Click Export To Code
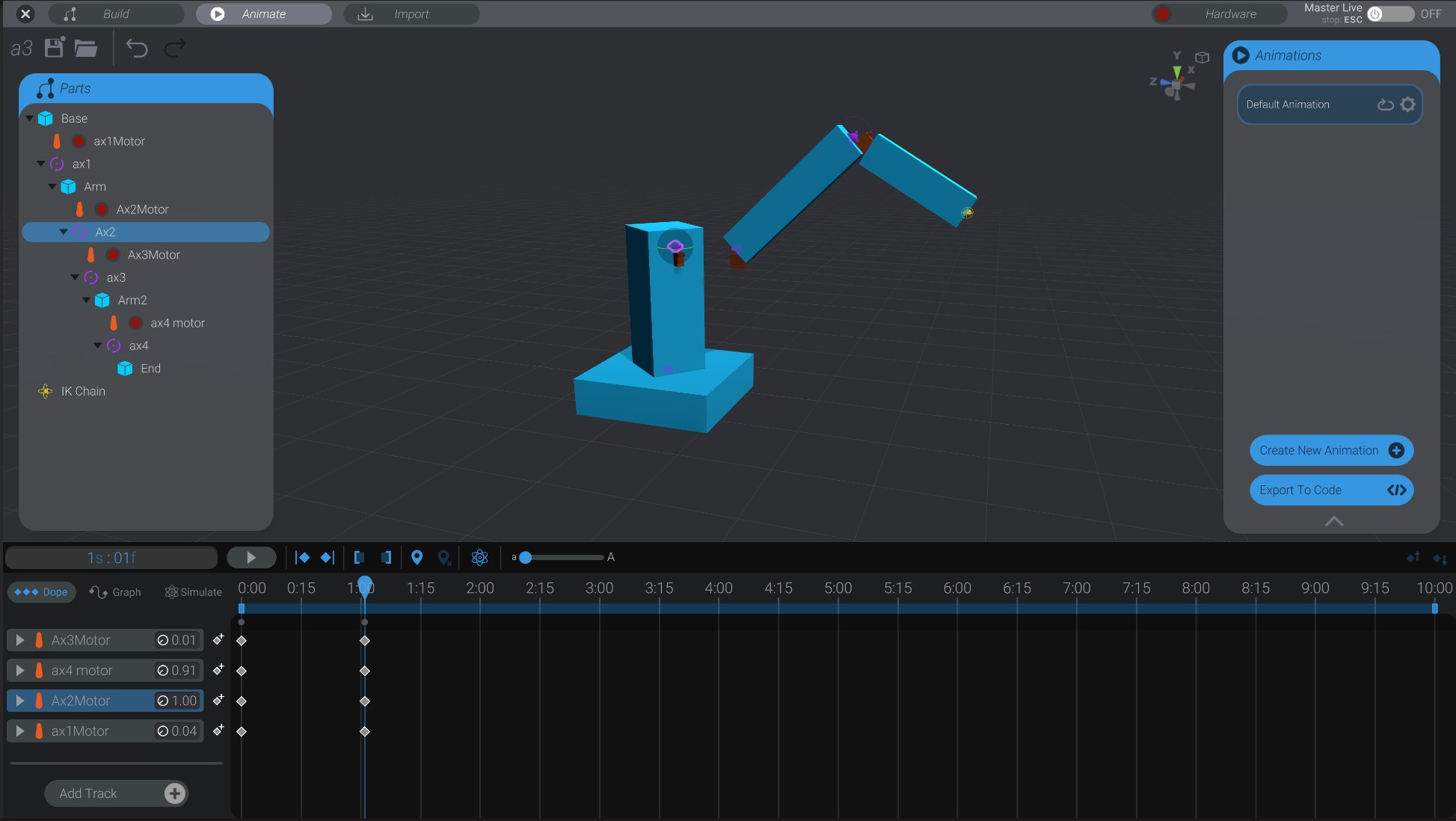The height and width of the screenshot is (821, 1456). (1331, 490)
